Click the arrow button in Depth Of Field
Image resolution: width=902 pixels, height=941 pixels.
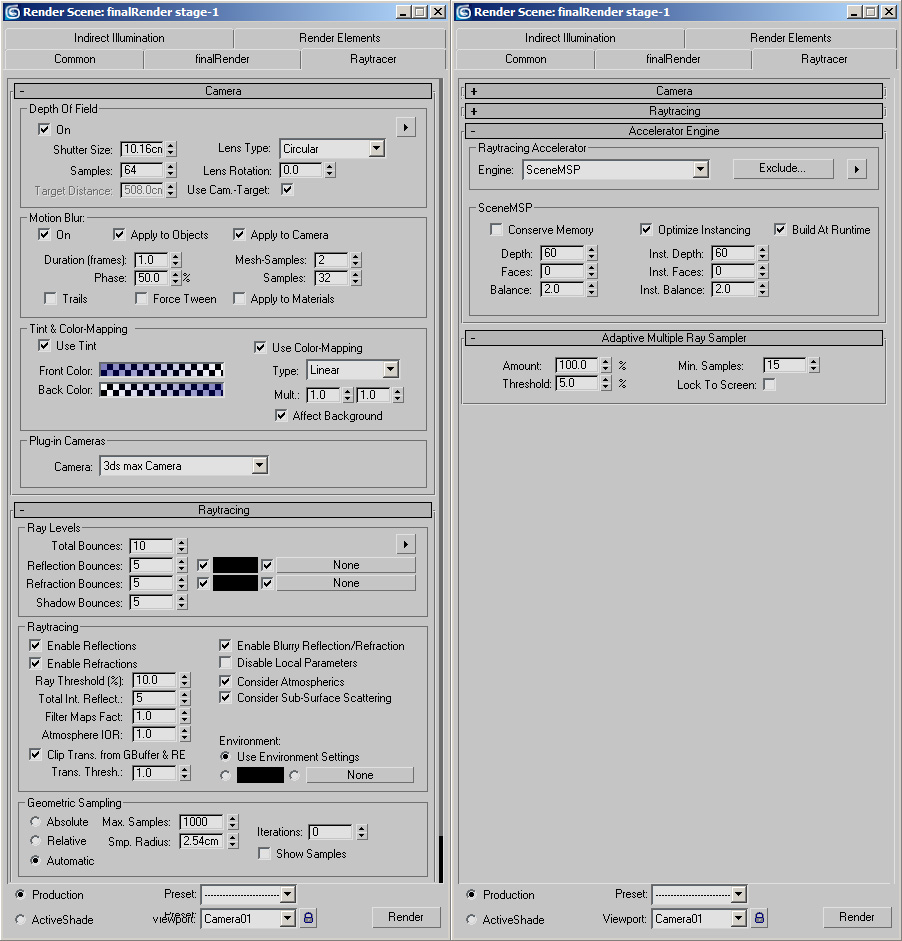coord(405,127)
